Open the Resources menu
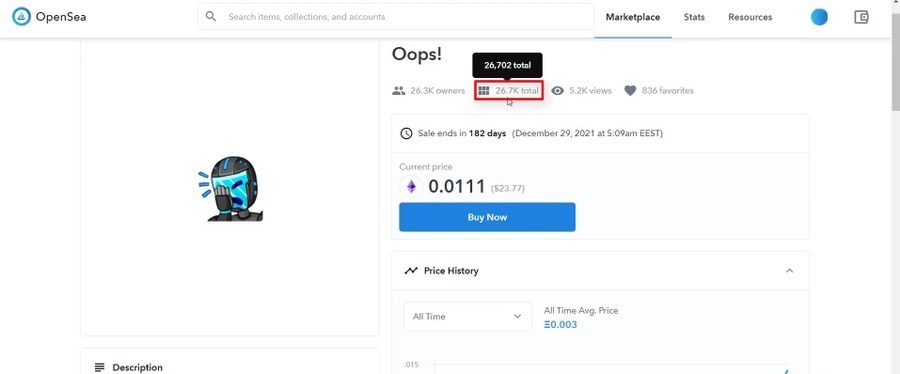Image resolution: width=900 pixels, height=374 pixels. pyautogui.click(x=750, y=17)
